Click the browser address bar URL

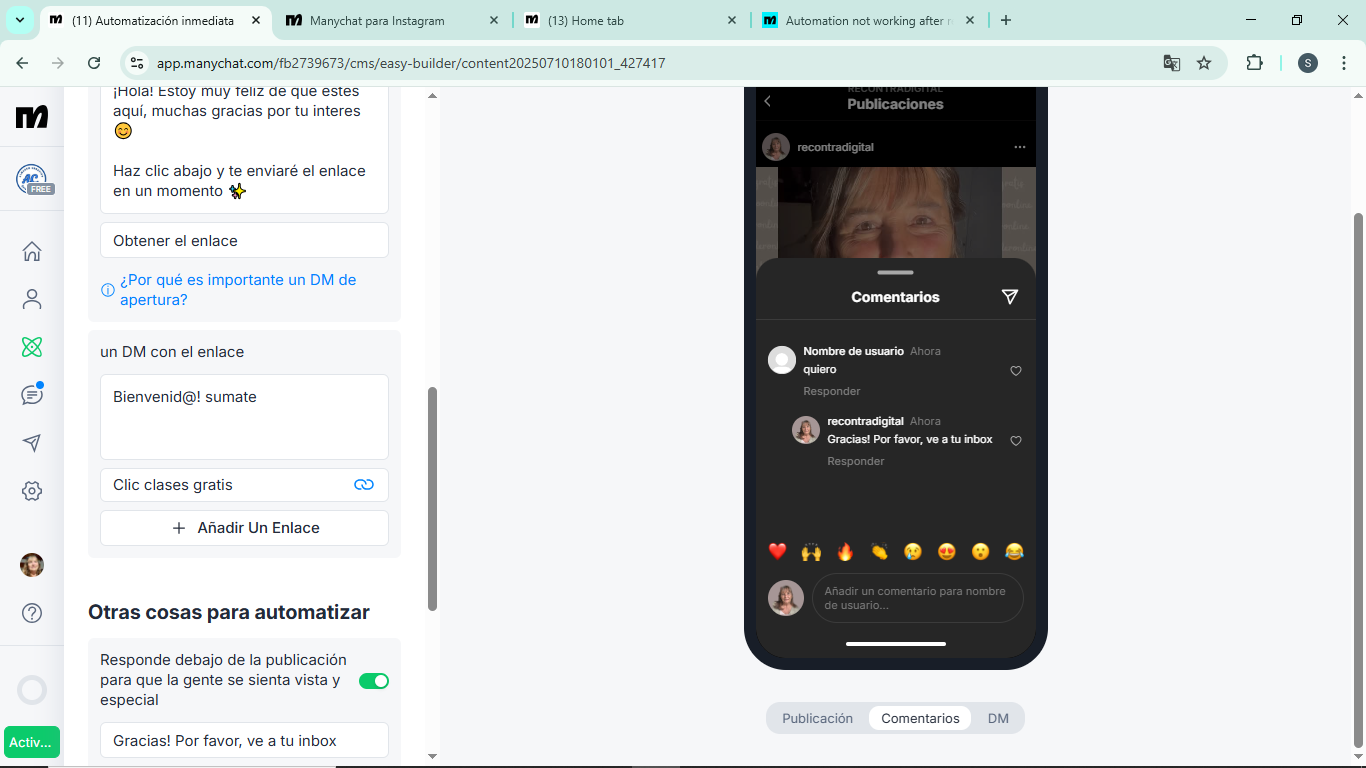coord(411,63)
